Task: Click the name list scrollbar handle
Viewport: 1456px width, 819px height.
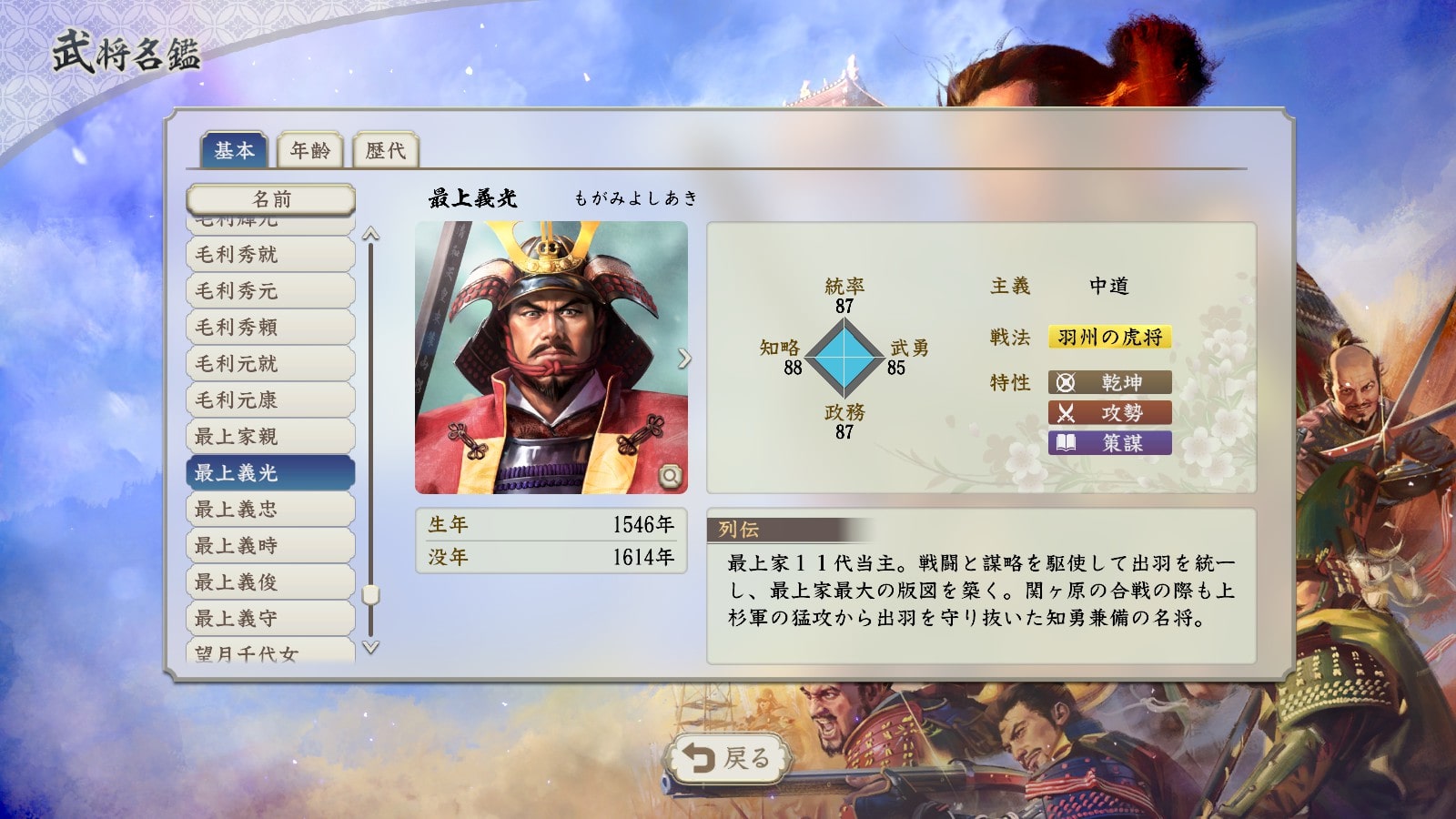Action: tap(370, 595)
